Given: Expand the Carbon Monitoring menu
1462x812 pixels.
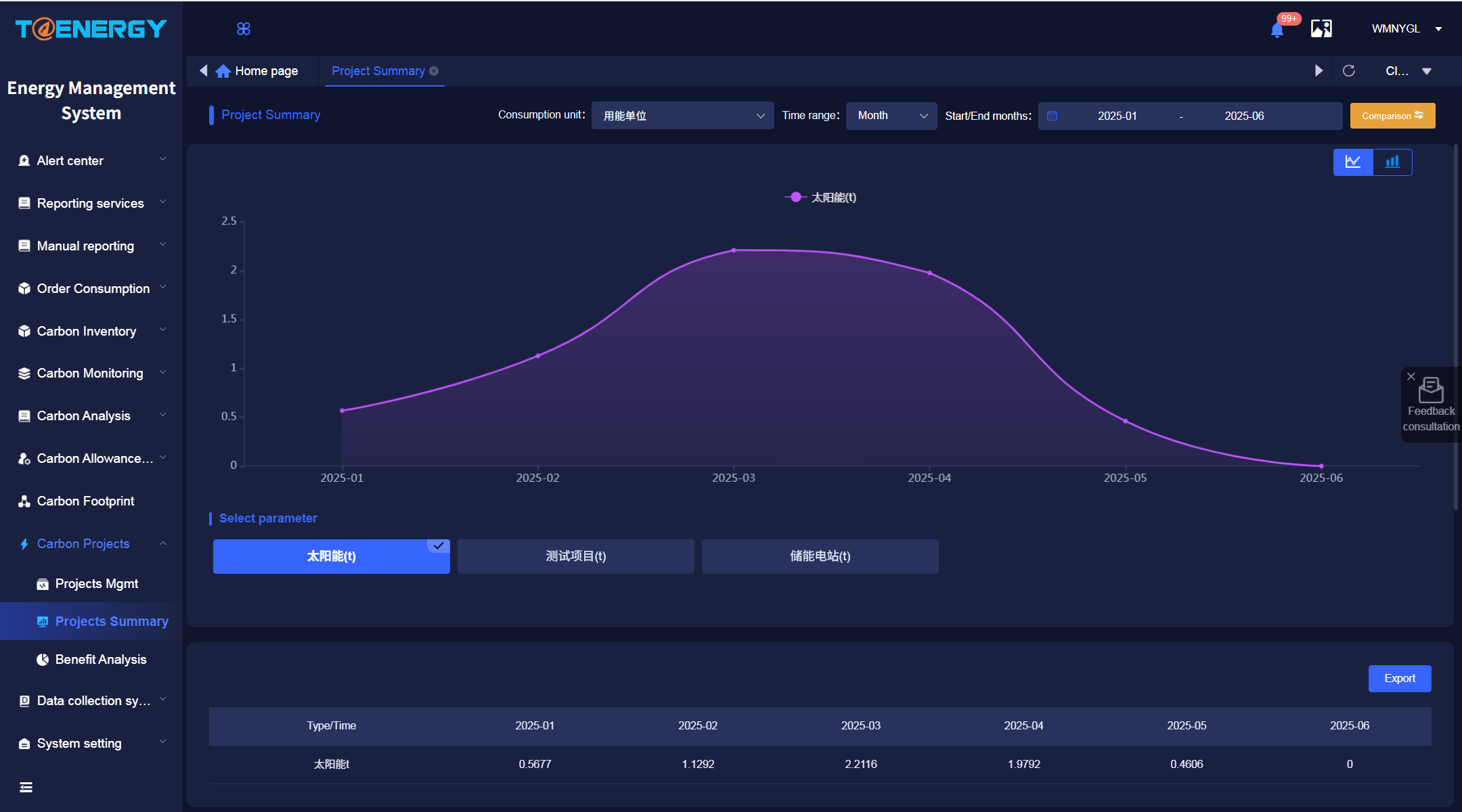Looking at the screenshot, I should pos(91,374).
